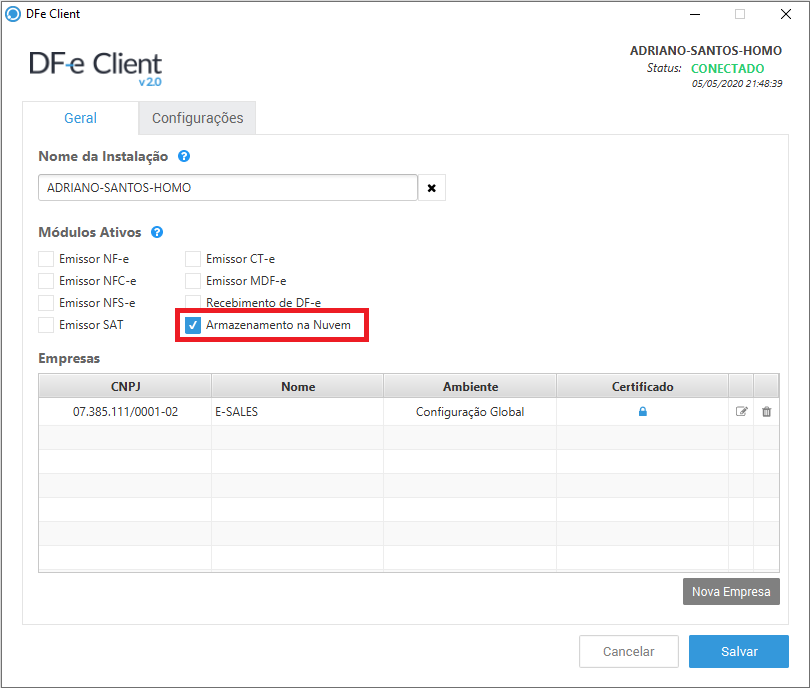This screenshot has width=810, height=688.
Task: Uncheck Armazenamento na Nuvem
Action: (x=194, y=325)
